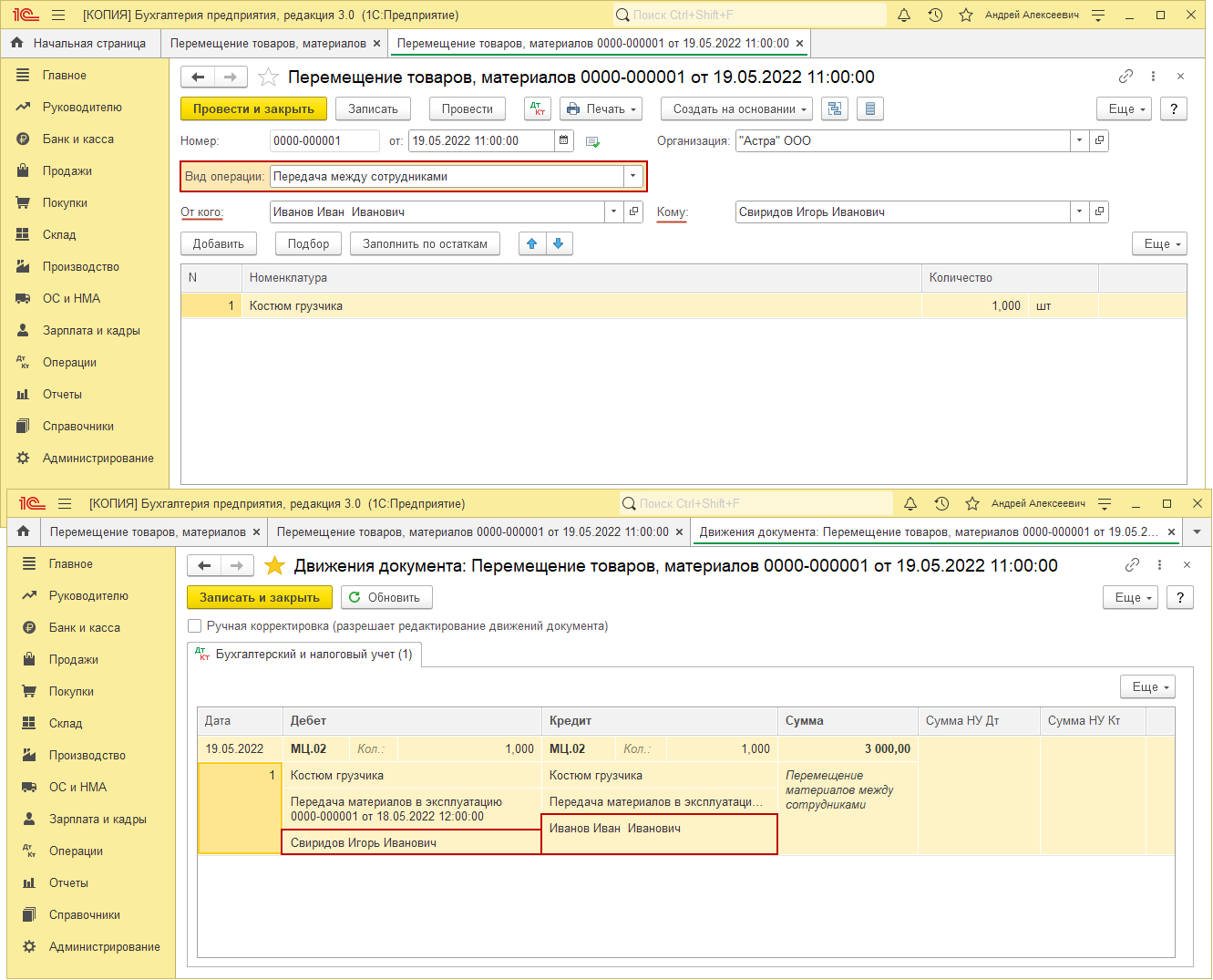1213x980 pixels.
Task: Open hamburger main menu in bottom window
Action: click(x=65, y=503)
